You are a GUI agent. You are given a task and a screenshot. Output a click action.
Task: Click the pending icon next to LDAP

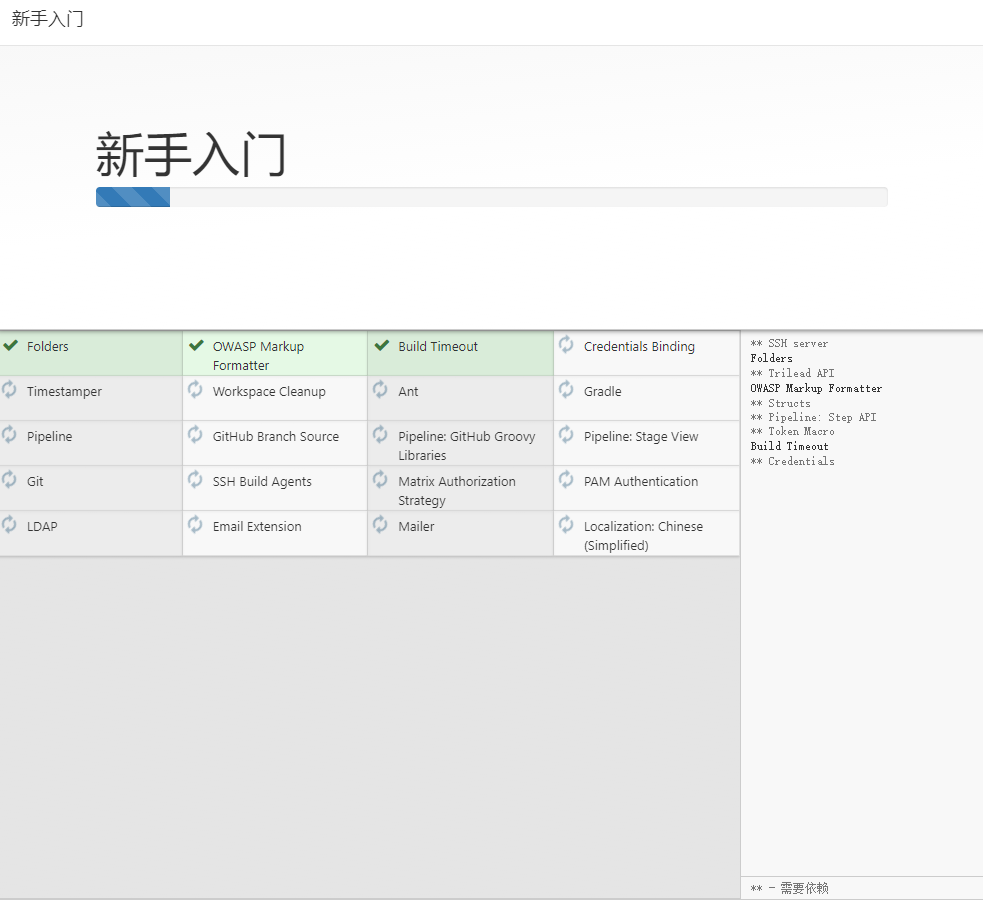[x=9, y=525]
